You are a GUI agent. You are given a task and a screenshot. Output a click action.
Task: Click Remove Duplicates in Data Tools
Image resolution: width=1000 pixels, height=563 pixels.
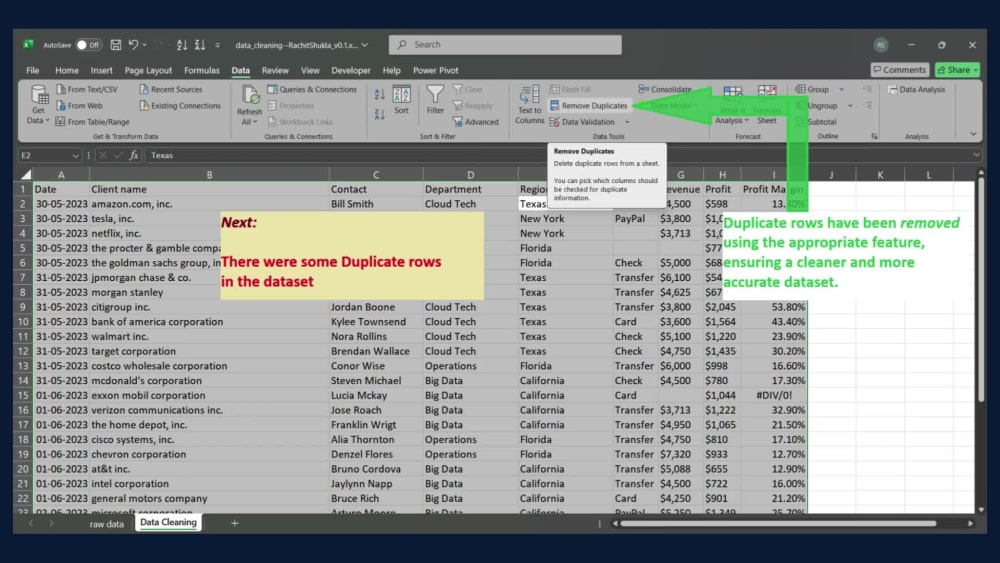coord(589,105)
